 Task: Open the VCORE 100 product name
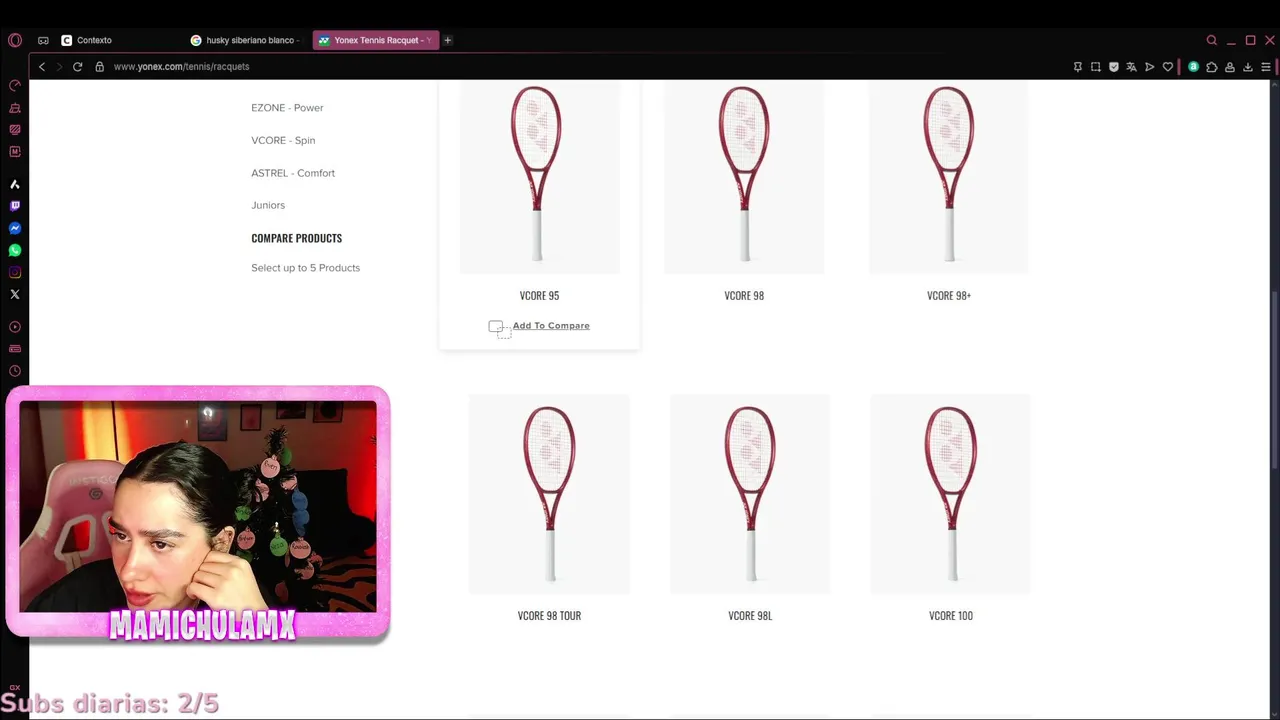click(951, 616)
